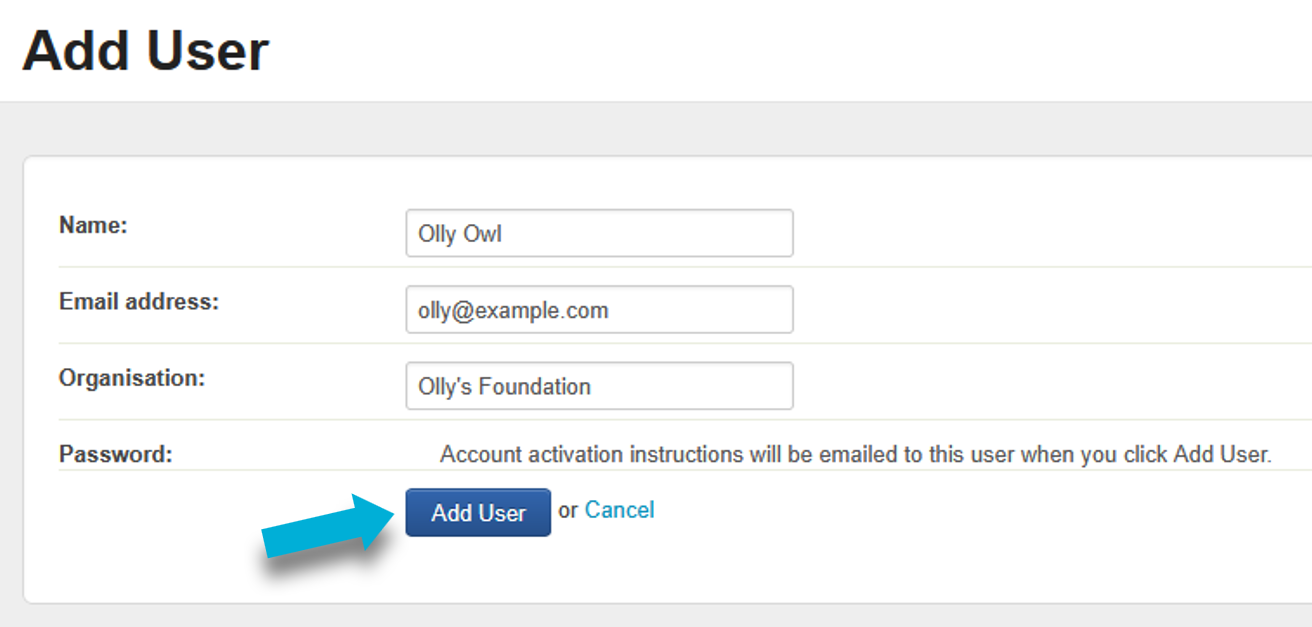Image resolution: width=1312 pixels, height=627 pixels.
Task: Place cursor in the "Olly Owl" text
Action: (x=460, y=235)
